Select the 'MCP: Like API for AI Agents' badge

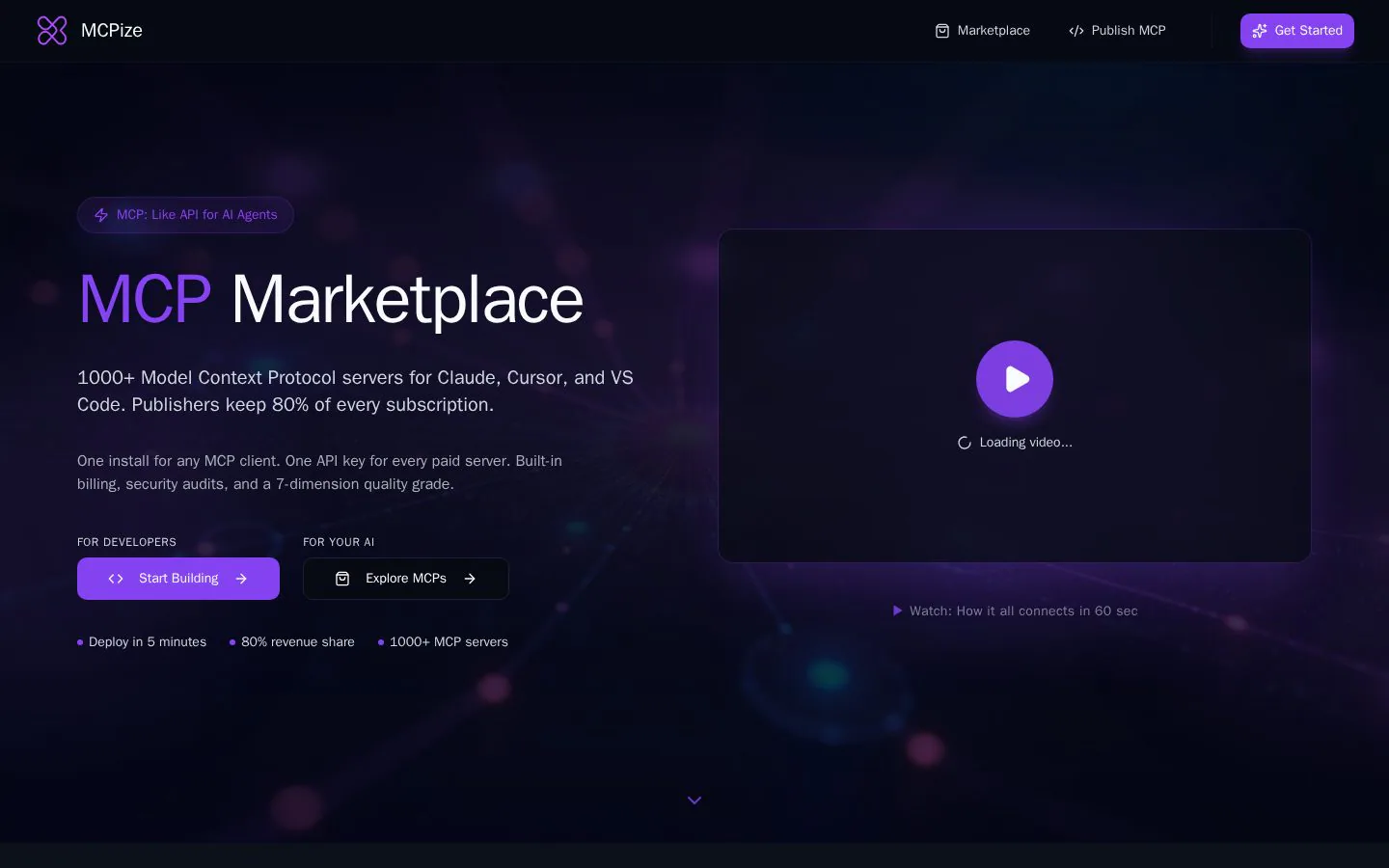click(x=185, y=215)
